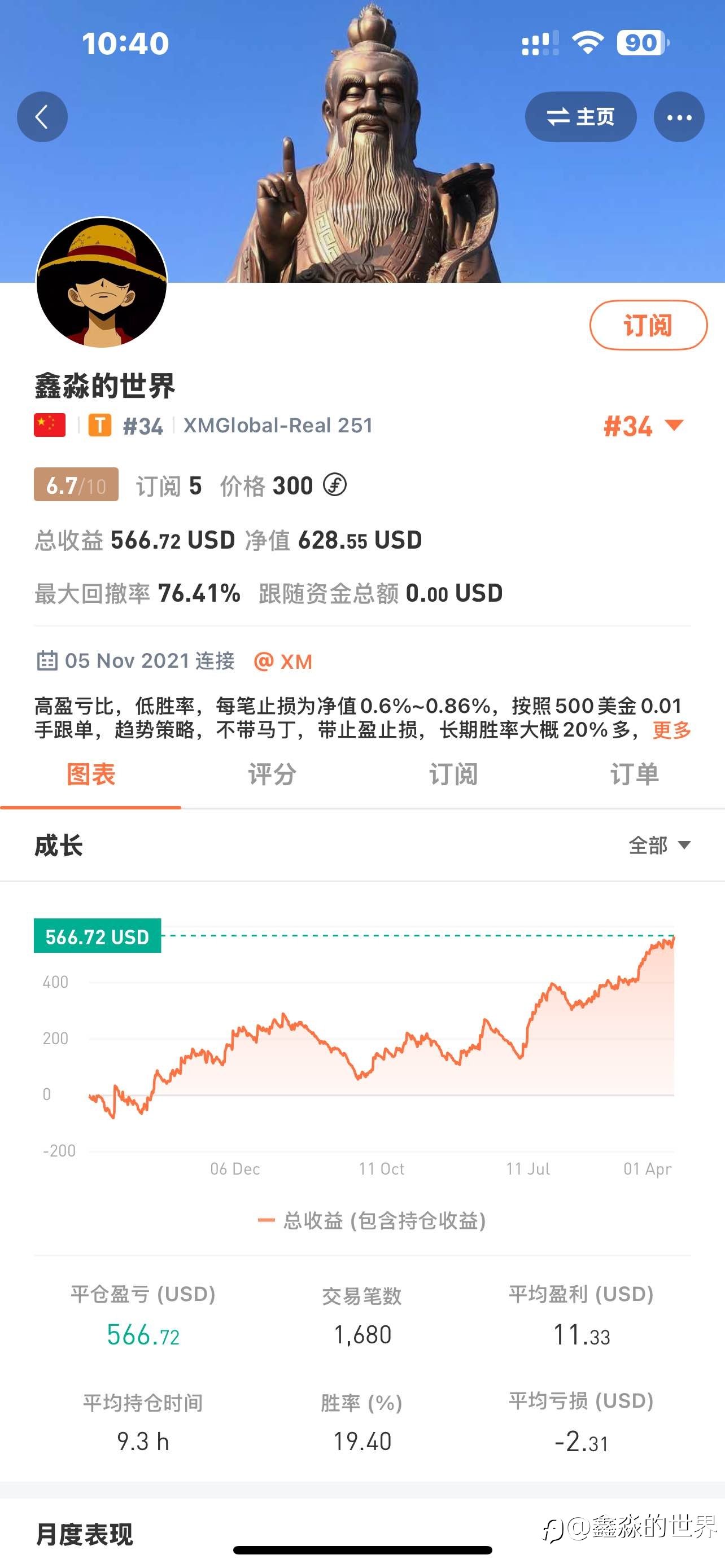Open the three-dots more options menu
Image resolution: width=725 pixels, height=1568 pixels.
point(679,117)
